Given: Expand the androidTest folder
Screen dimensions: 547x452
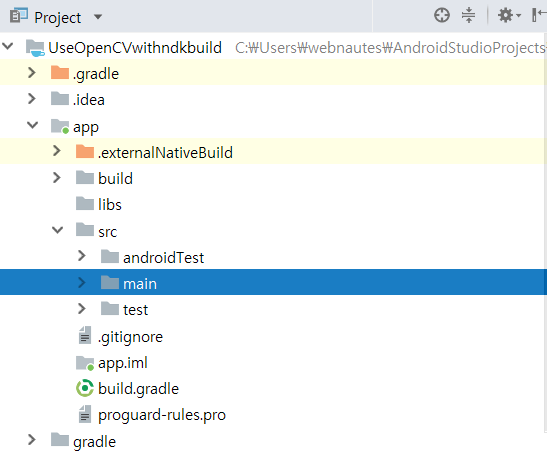Looking at the screenshot, I should [x=82, y=256].
